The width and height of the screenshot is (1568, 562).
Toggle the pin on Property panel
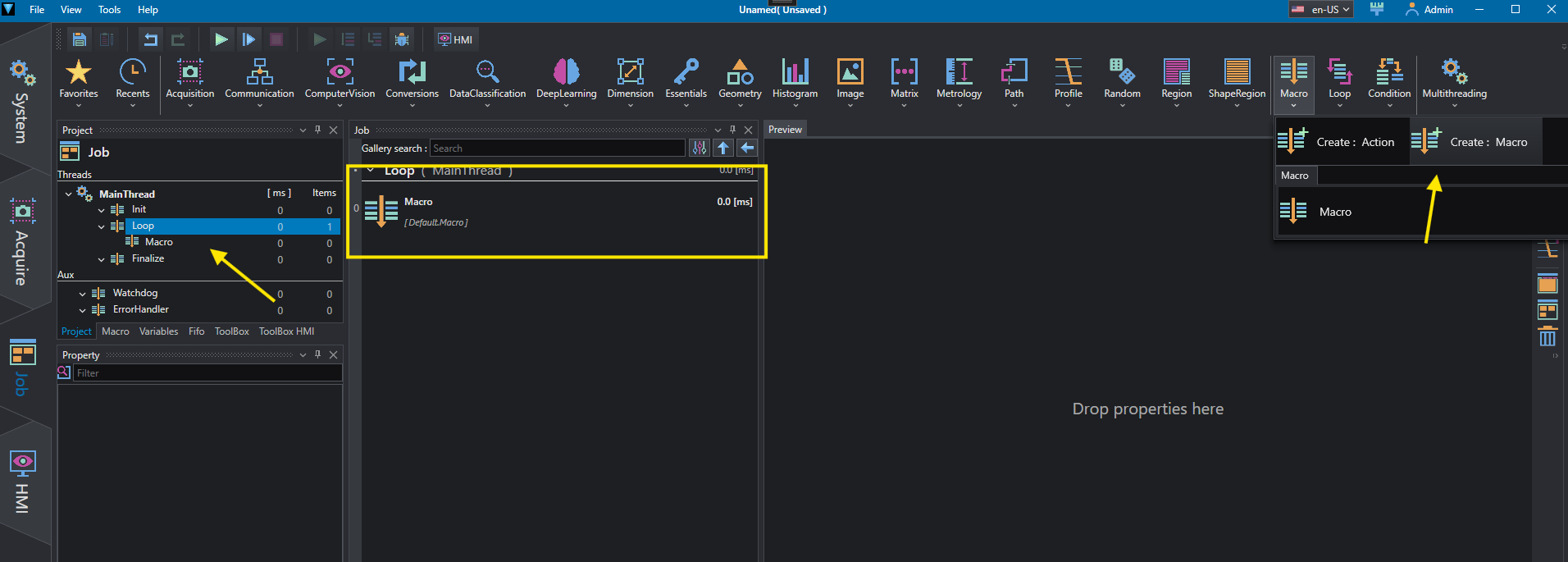[318, 354]
